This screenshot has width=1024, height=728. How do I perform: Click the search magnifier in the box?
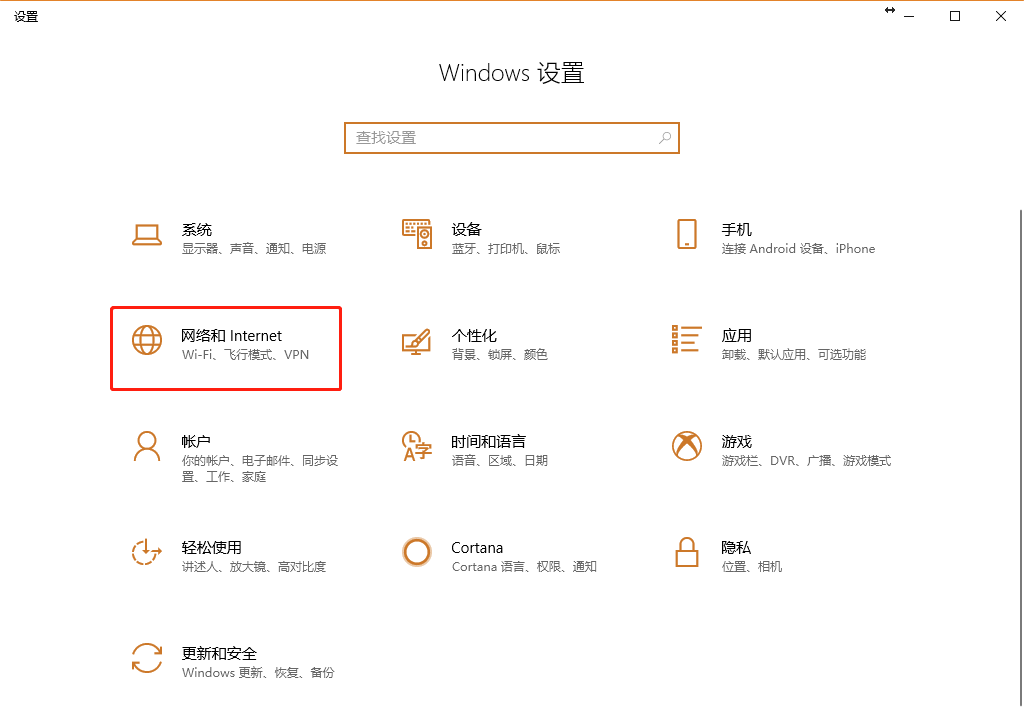(x=665, y=137)
